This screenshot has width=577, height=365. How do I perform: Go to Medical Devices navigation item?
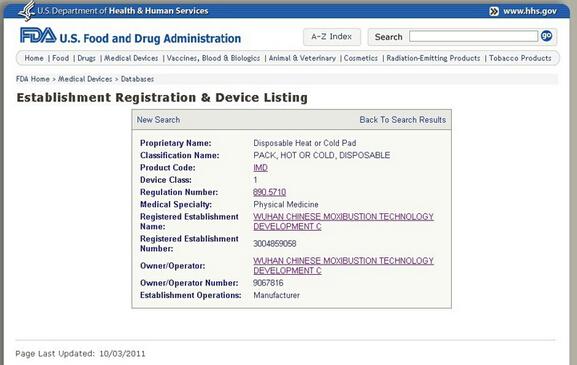click(131, 58)
